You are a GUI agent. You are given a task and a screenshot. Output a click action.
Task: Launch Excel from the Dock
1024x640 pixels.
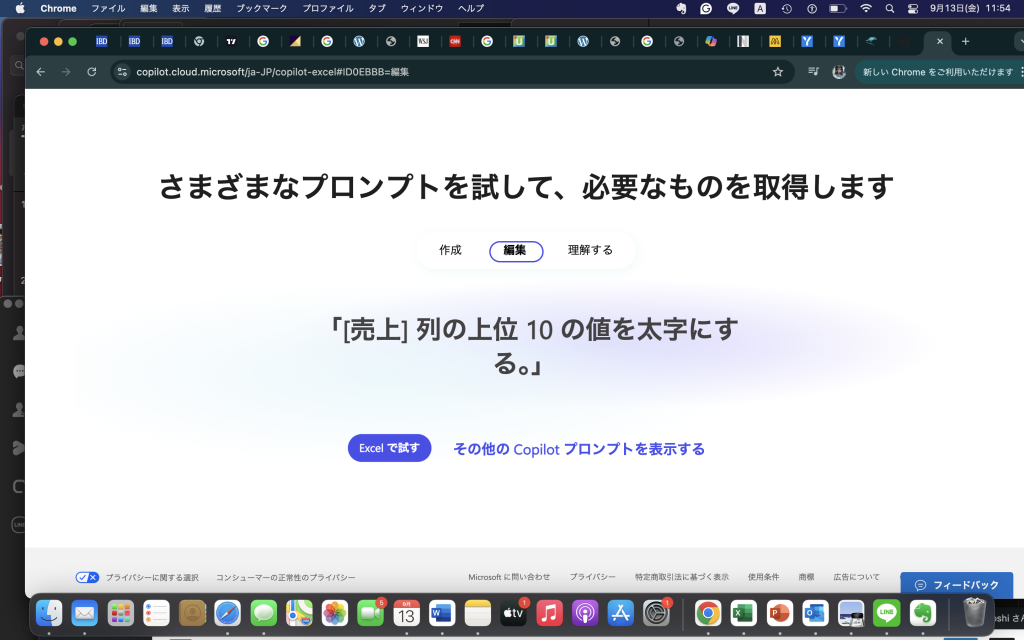pos(742,613)
